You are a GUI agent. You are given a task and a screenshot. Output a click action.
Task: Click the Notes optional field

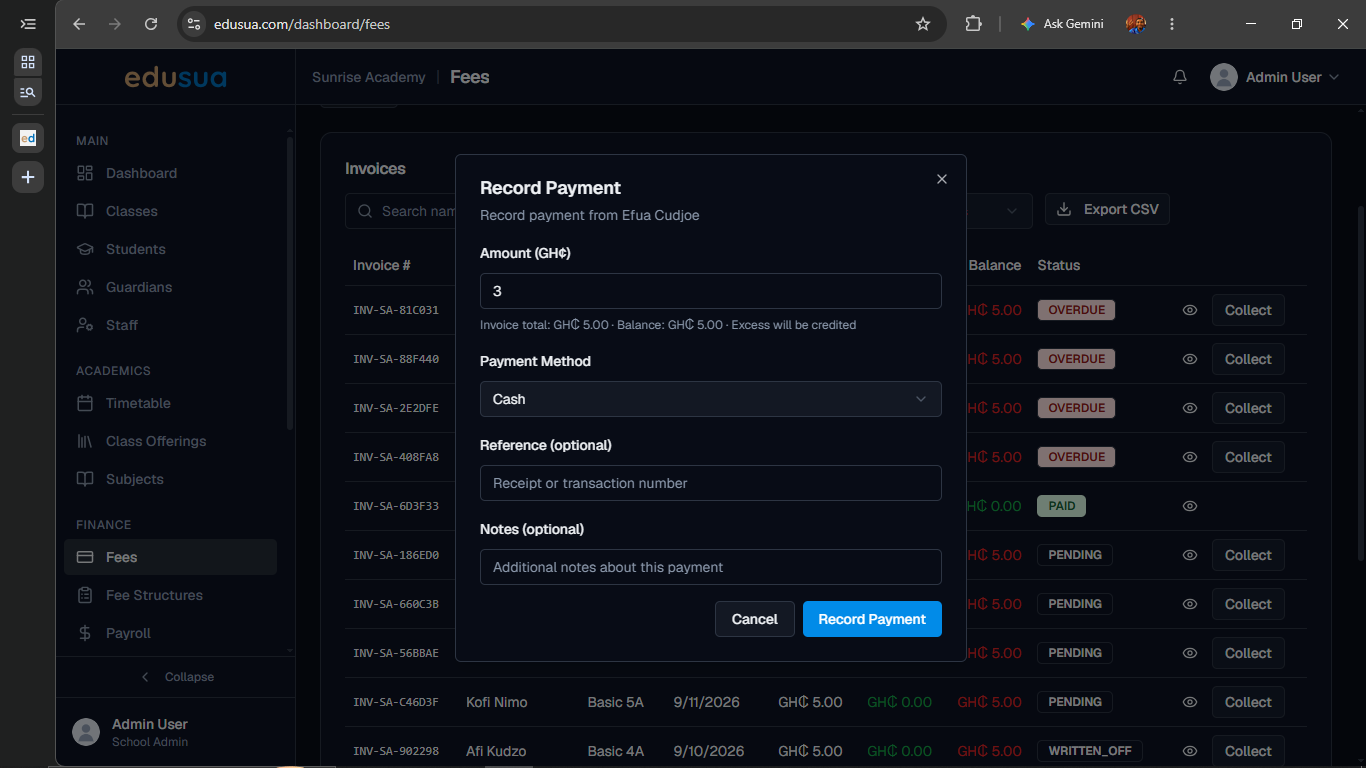coord(711,567)
